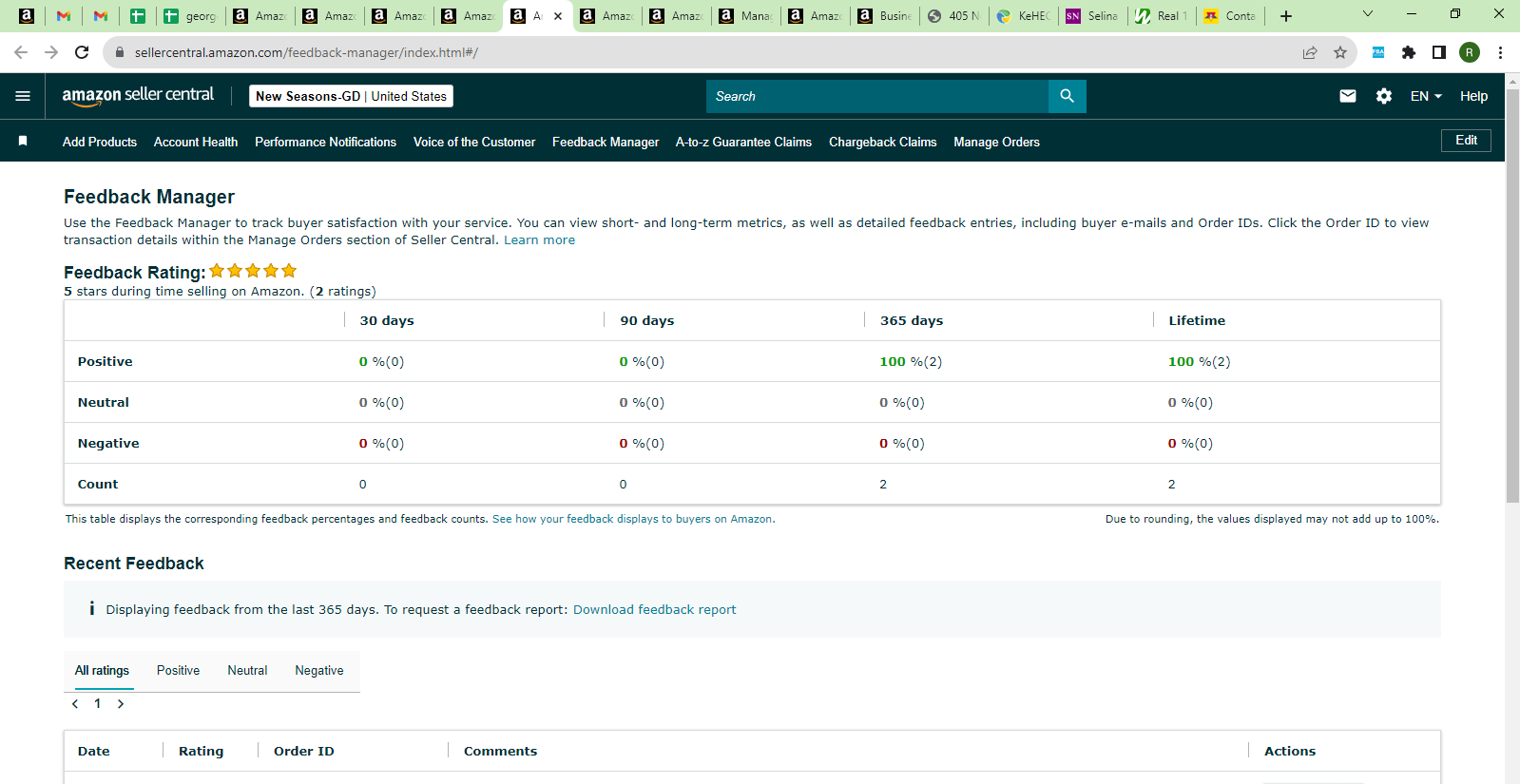Open Chargeback Claims
This screenshot has width=1520, height=784.
point(882,142)
